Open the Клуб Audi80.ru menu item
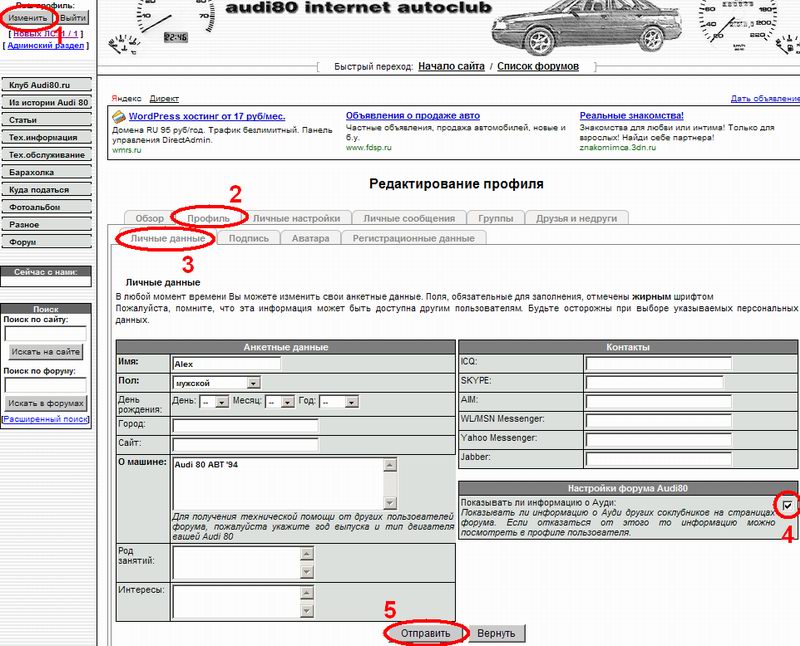 tap(47, 85)
